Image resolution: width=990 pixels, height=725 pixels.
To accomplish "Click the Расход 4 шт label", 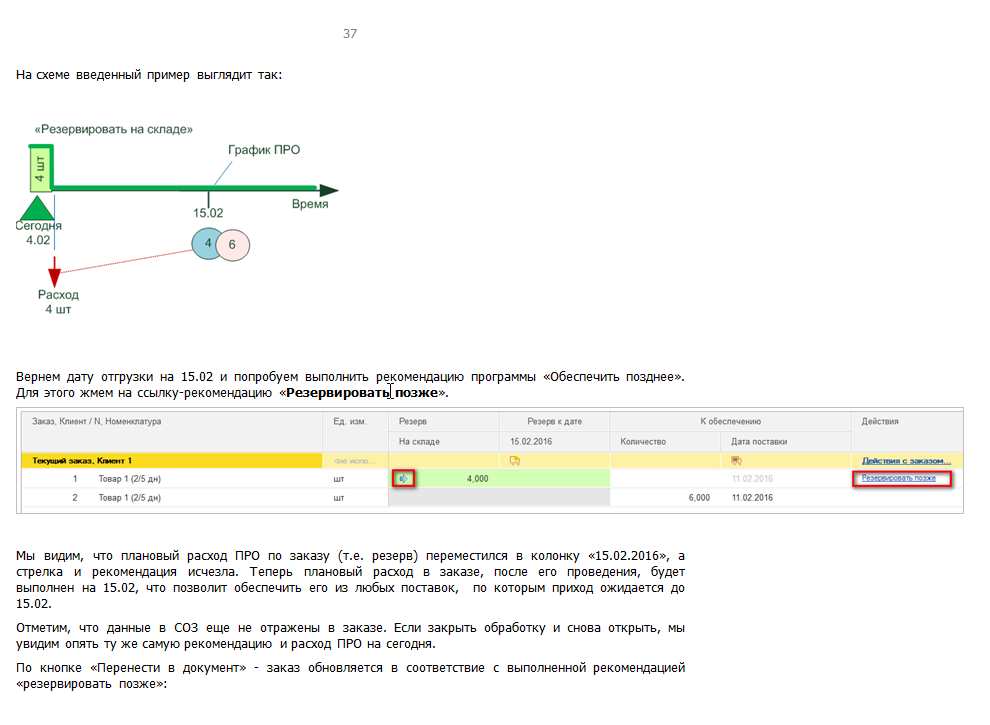I will 58,302.
